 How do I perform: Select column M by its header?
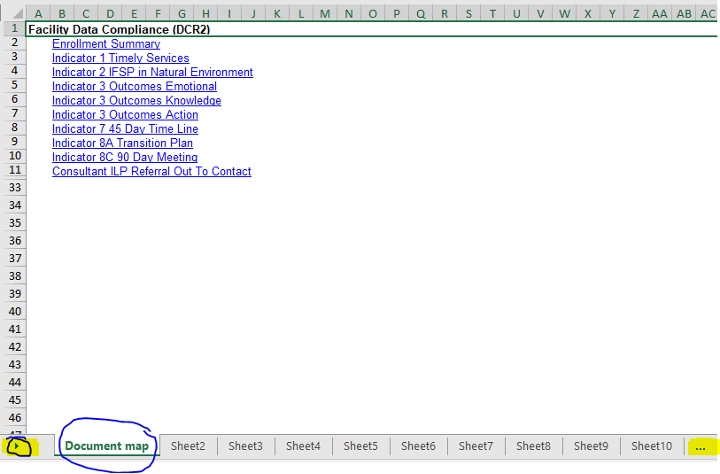(x=325, y=14)
